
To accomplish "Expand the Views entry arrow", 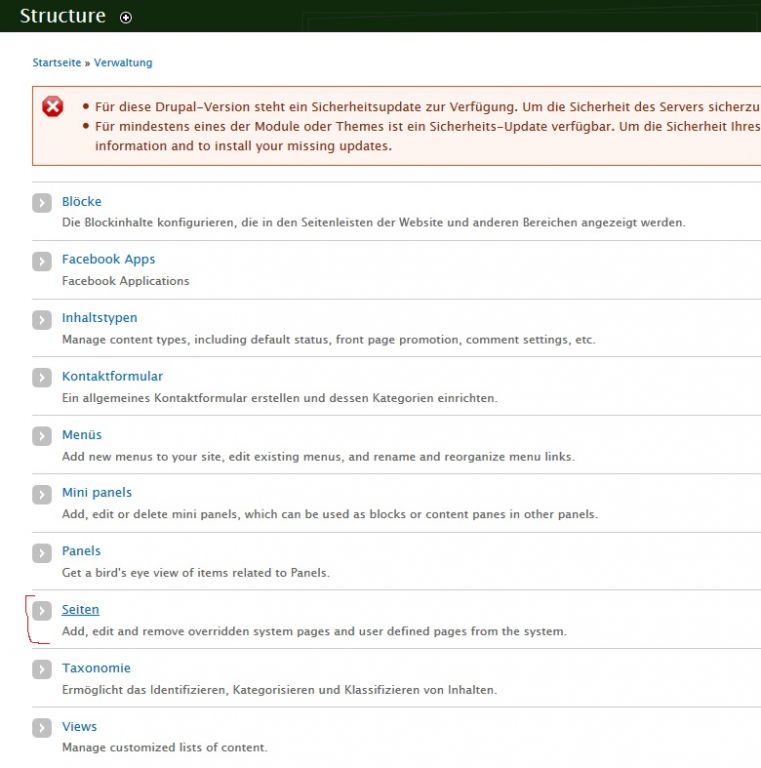I will tap(41, 728).
